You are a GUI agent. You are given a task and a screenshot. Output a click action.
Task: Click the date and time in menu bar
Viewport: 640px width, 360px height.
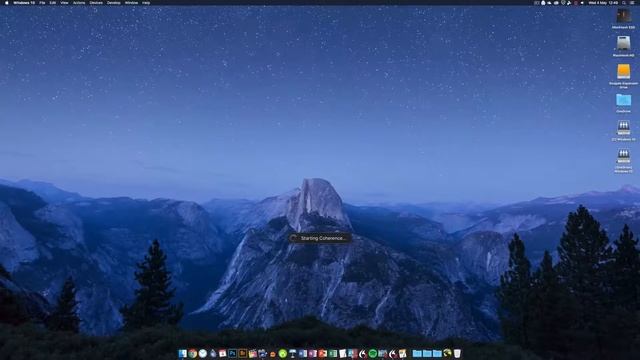click(603, 3)
